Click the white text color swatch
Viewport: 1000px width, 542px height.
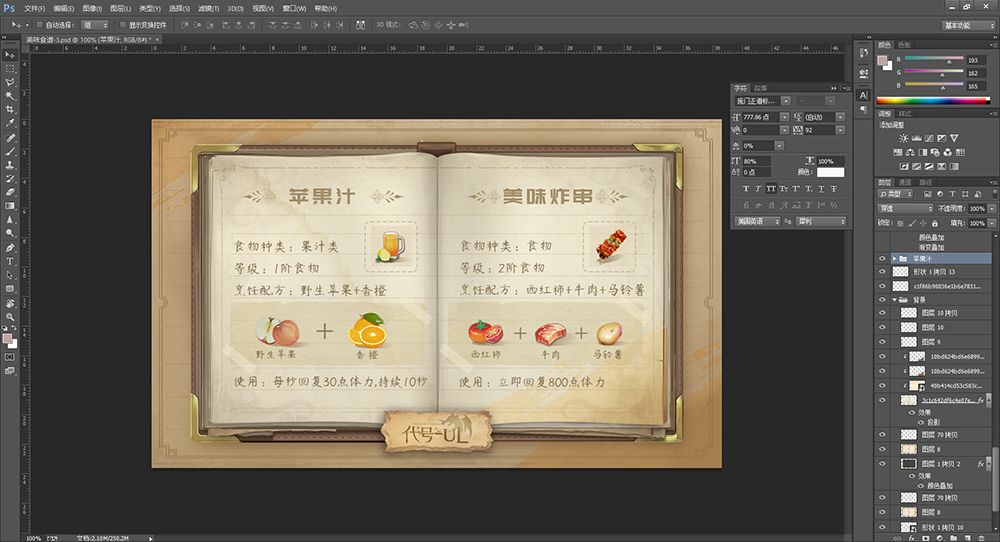point(830,173)
